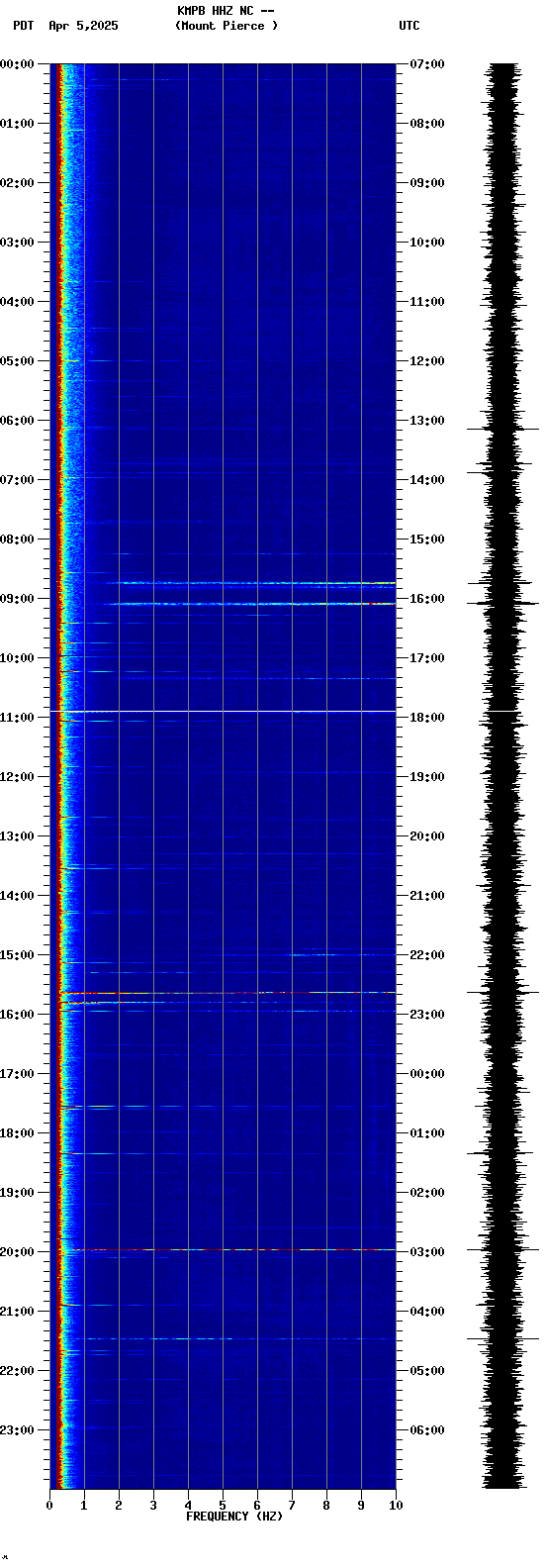The width and height of the screenshot is (546, 1568).
Task: Click '23:00' on the UTC axis
Action: point(427,1015)
